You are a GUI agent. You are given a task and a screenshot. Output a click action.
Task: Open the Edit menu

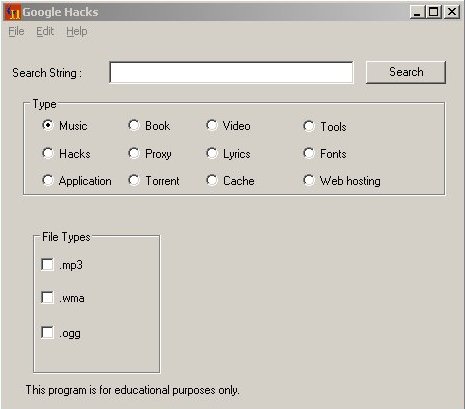coord(45,31)
